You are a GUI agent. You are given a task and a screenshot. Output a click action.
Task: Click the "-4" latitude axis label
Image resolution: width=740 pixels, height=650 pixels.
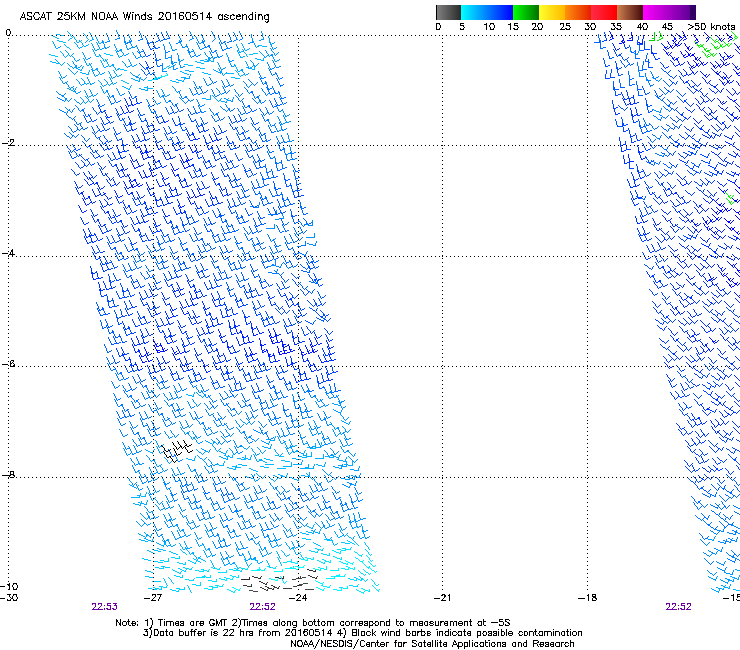coord(8,253)
